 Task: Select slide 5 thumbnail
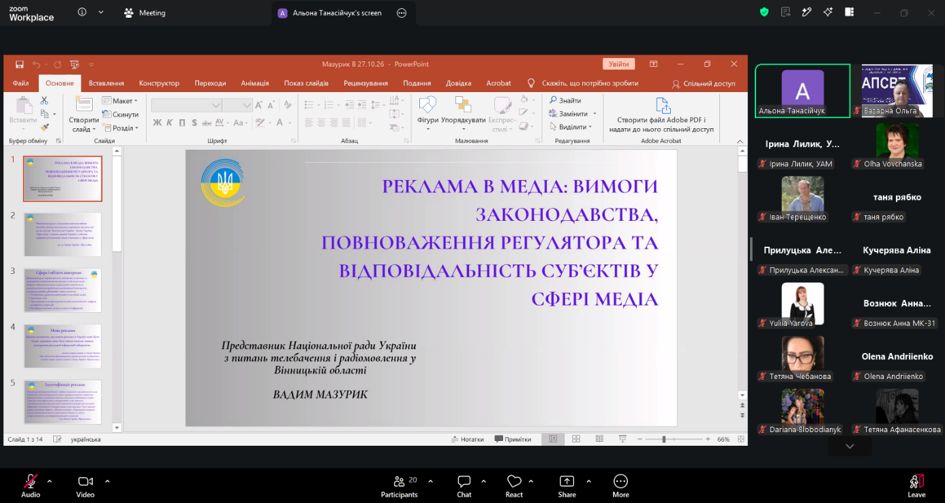63,402
